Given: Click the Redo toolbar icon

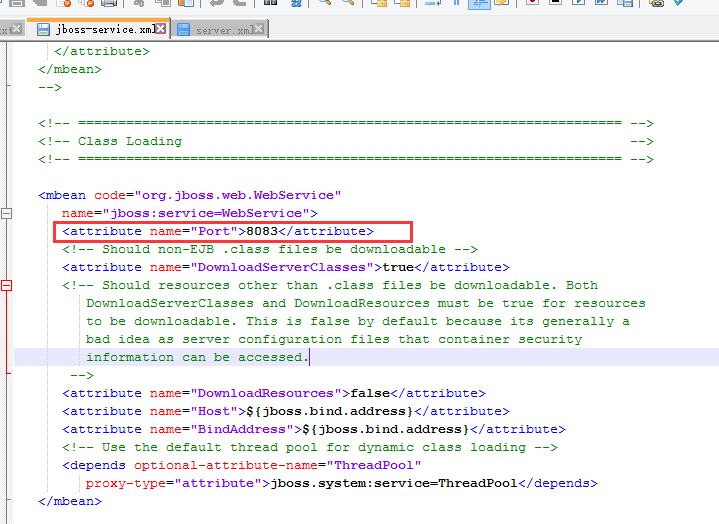Looking at the screenshot, I should [x=239, y=3].
